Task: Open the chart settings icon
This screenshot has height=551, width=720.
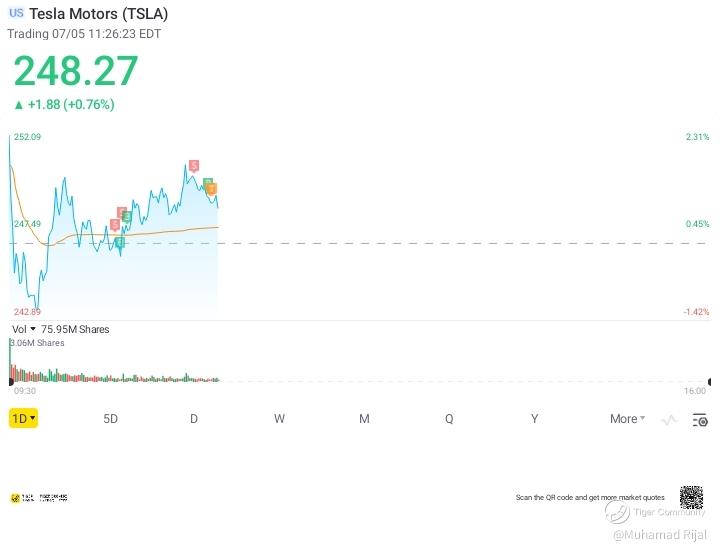Action: tap(699, 419)
